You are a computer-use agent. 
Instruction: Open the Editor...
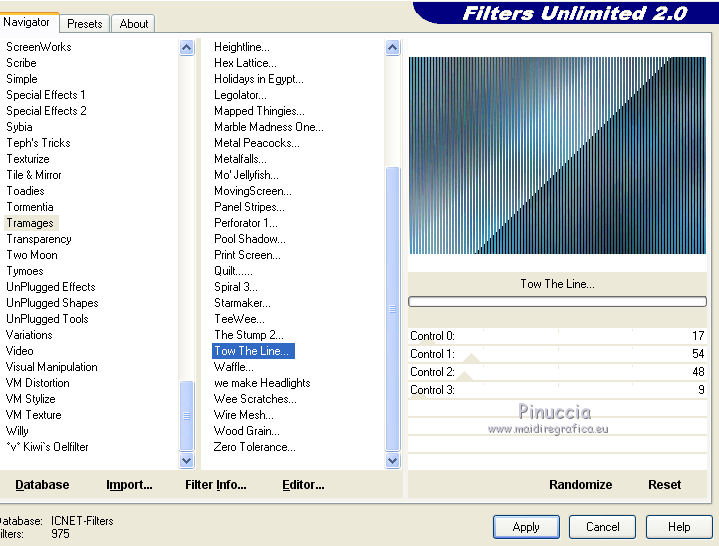click(303, 485)
